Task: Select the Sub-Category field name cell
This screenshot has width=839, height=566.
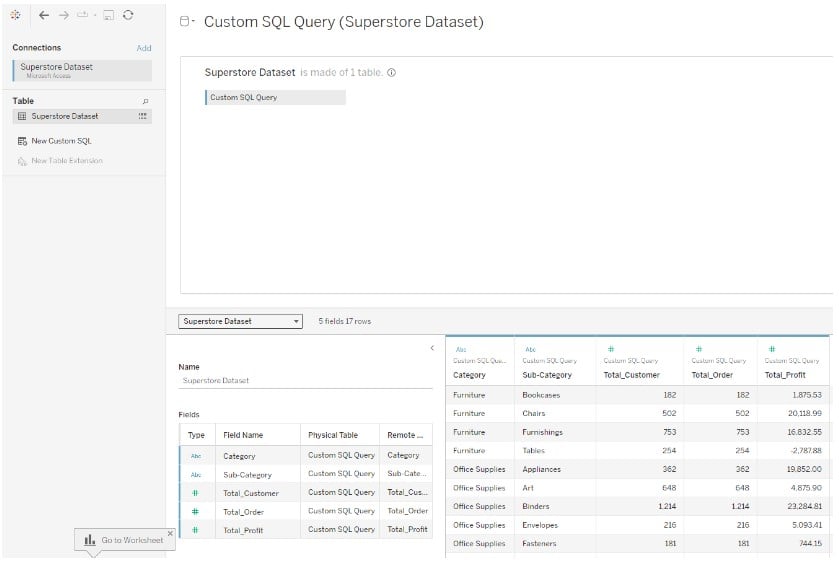Action: pos(258,475)
